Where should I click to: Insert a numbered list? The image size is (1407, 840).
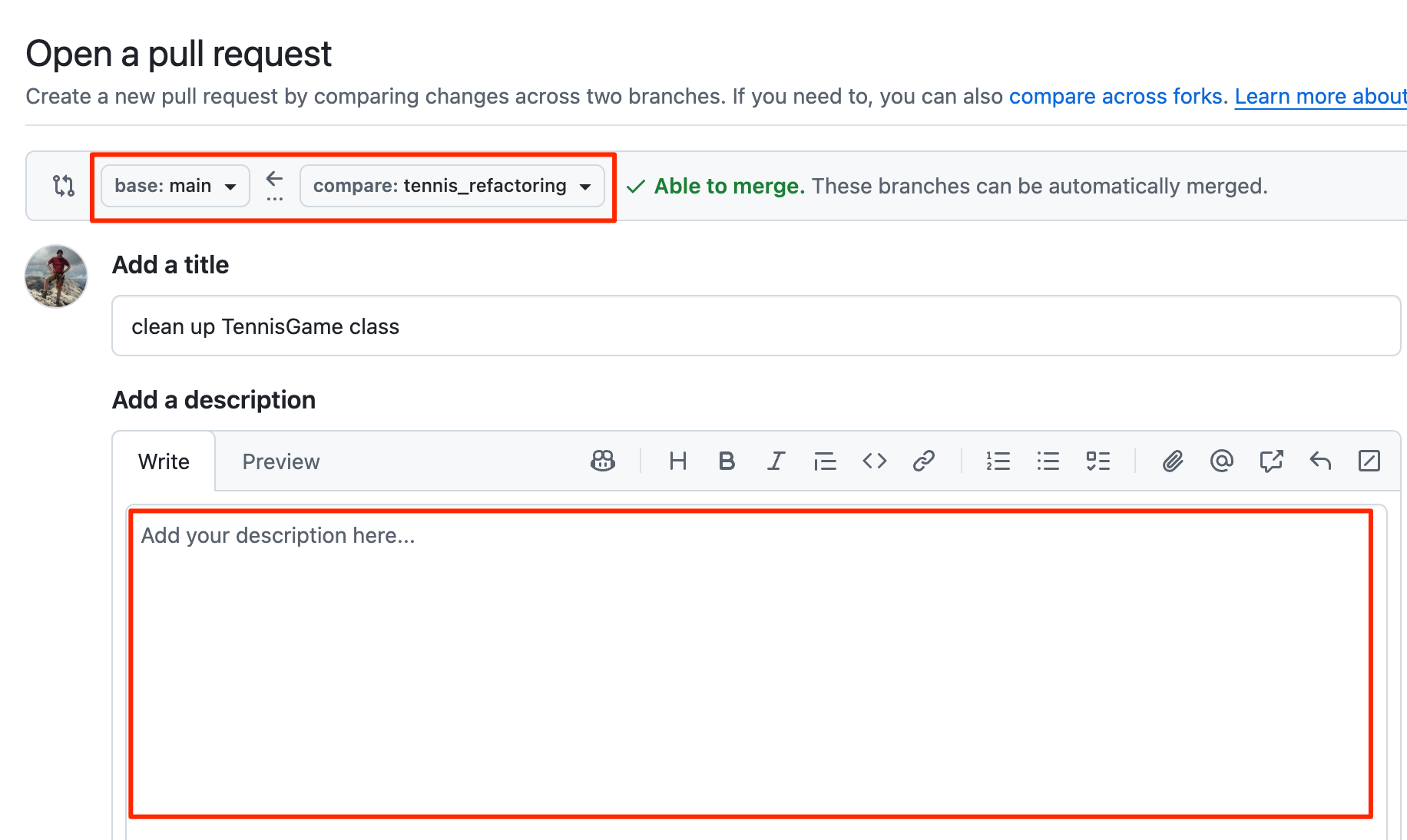[x=998, y=461]
